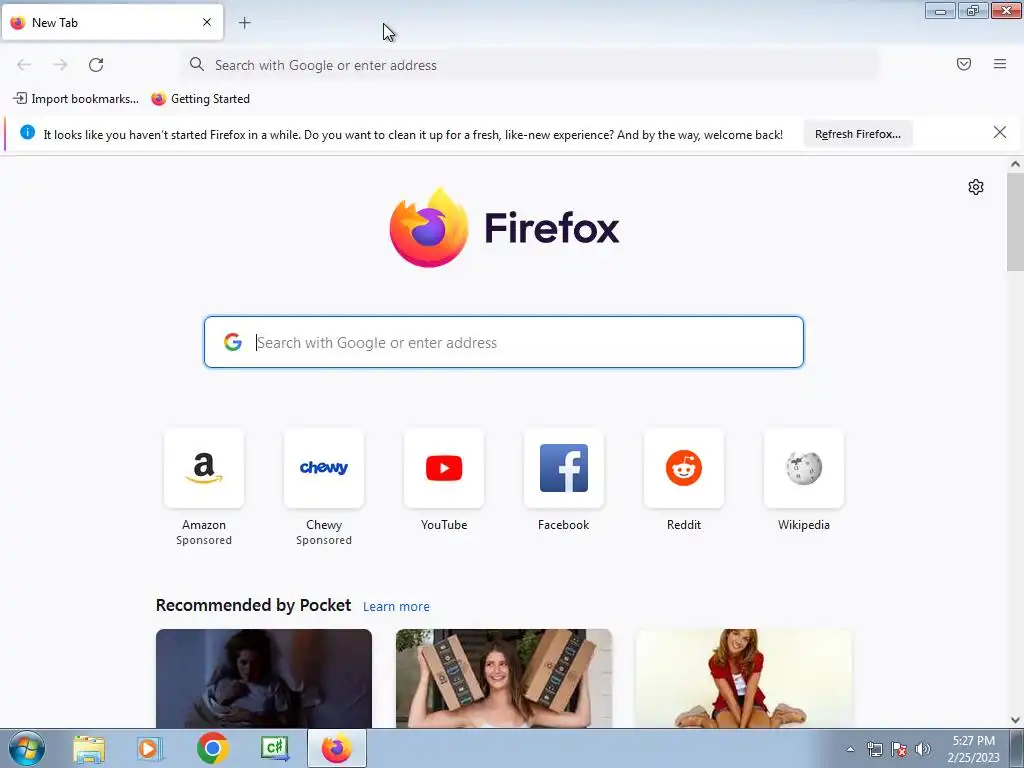The image size is (1024, 768).
Task: Click the Firefox logo on the page
Action: [504, 227]
